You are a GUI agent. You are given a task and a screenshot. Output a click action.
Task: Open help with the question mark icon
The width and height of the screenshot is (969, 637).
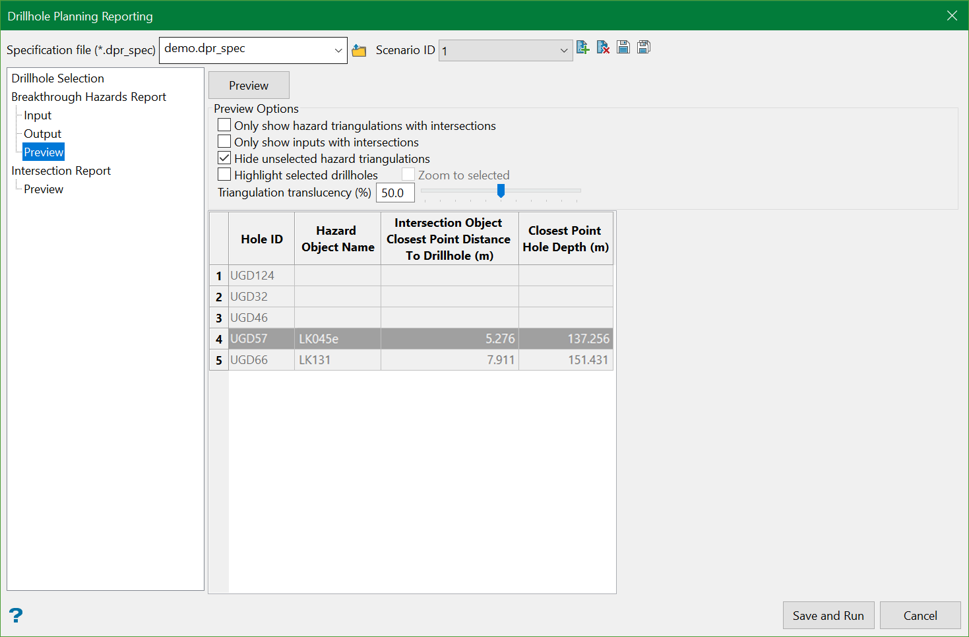[x=16, y=615]
